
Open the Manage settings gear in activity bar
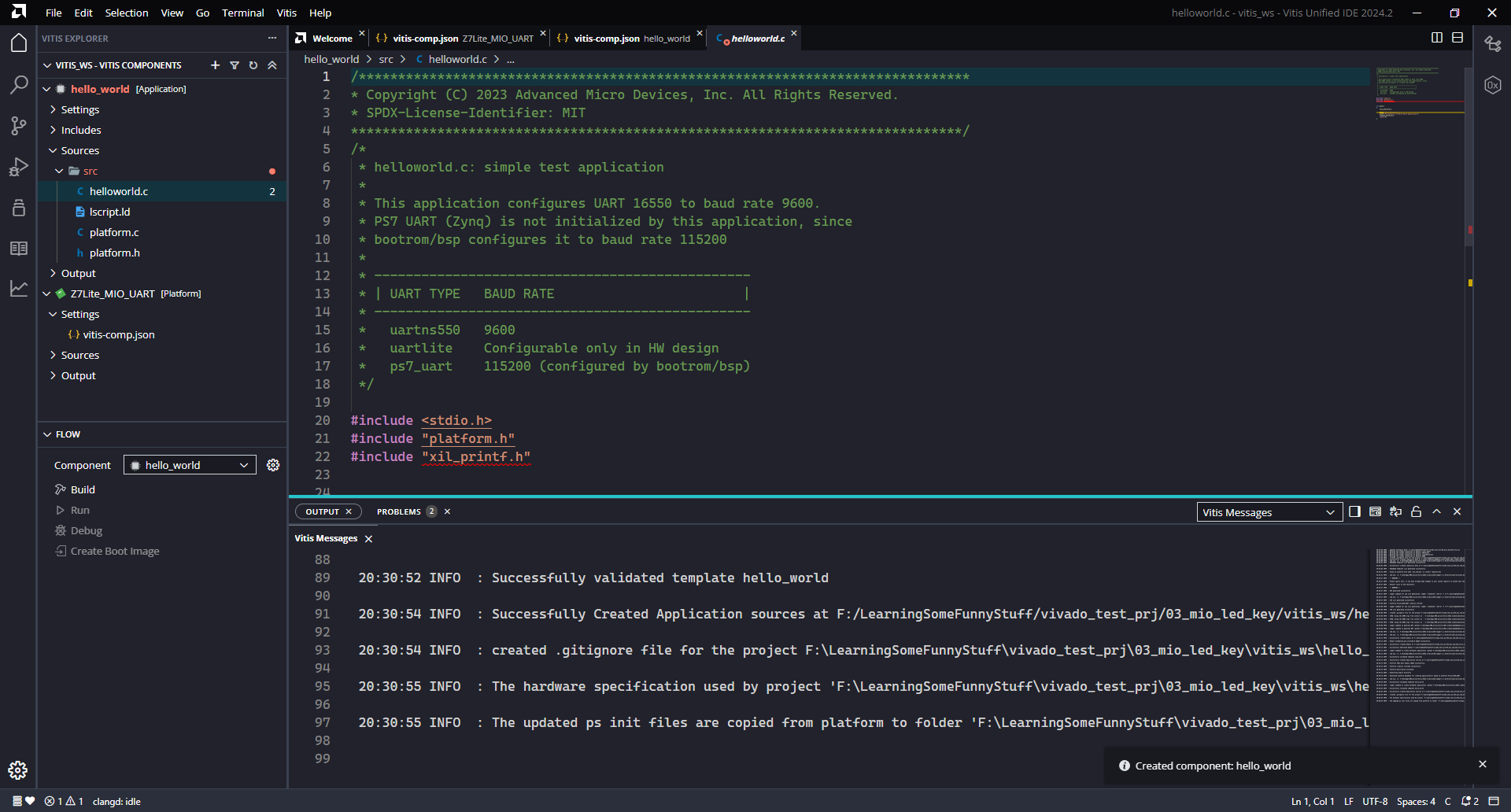[18, 770]
